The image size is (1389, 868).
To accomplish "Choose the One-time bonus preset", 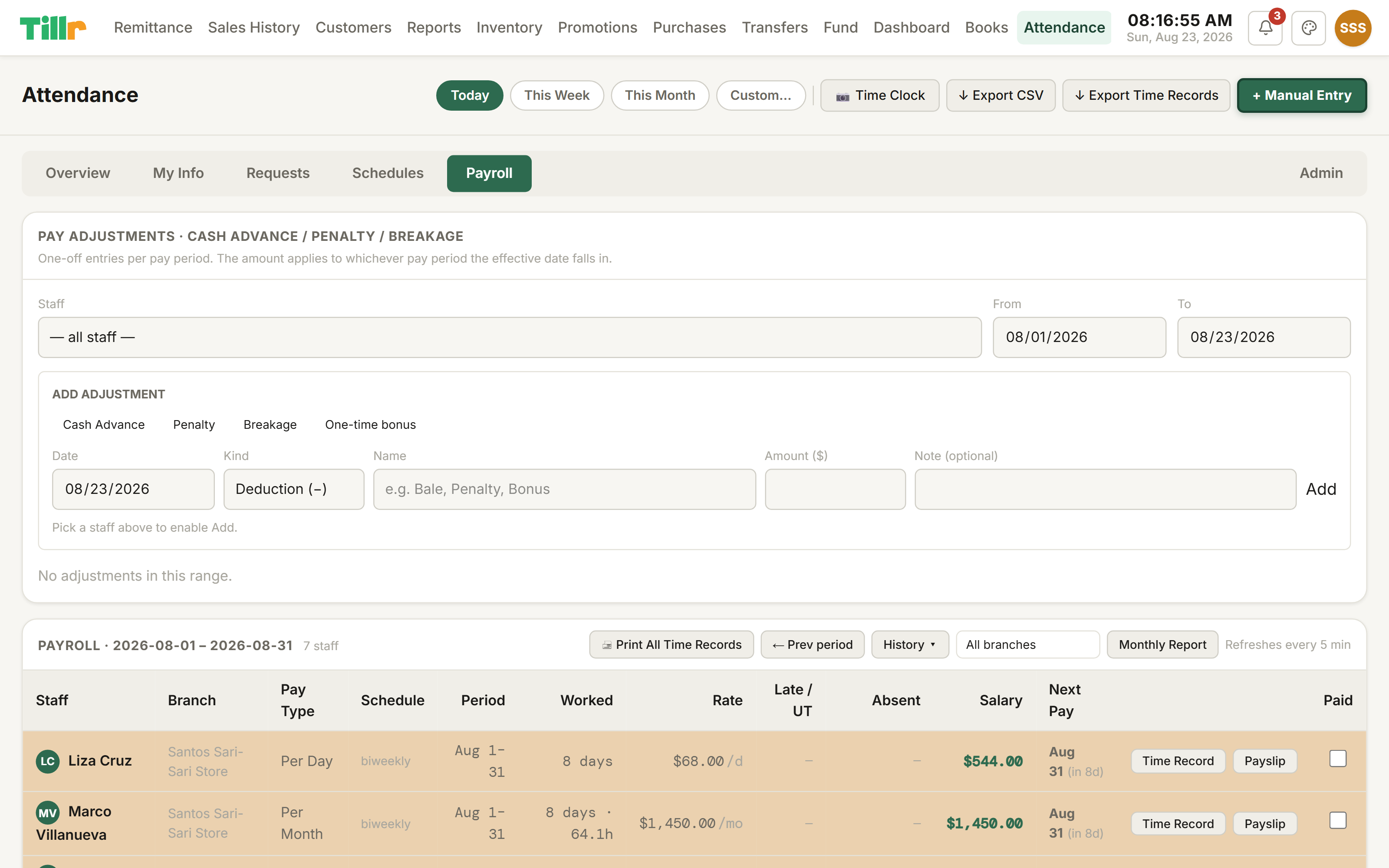I will point(370,425).
